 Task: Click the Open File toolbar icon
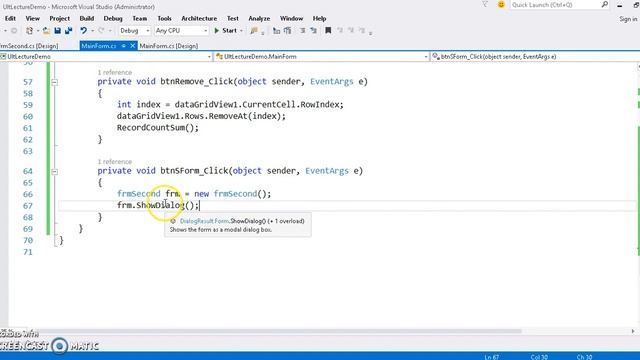tap(46, 31)
